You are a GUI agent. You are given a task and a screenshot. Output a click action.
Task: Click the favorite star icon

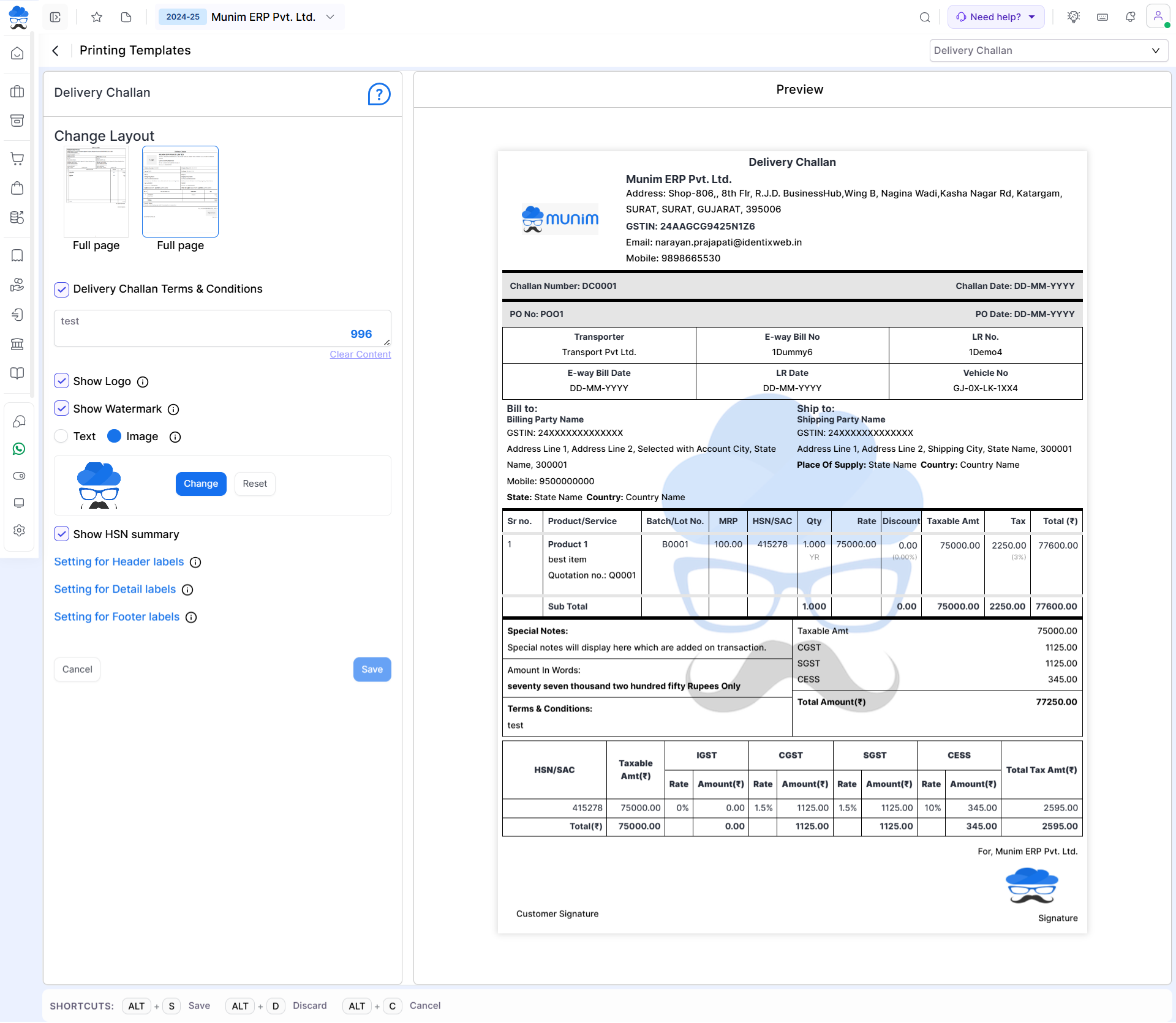coord(96,17)
